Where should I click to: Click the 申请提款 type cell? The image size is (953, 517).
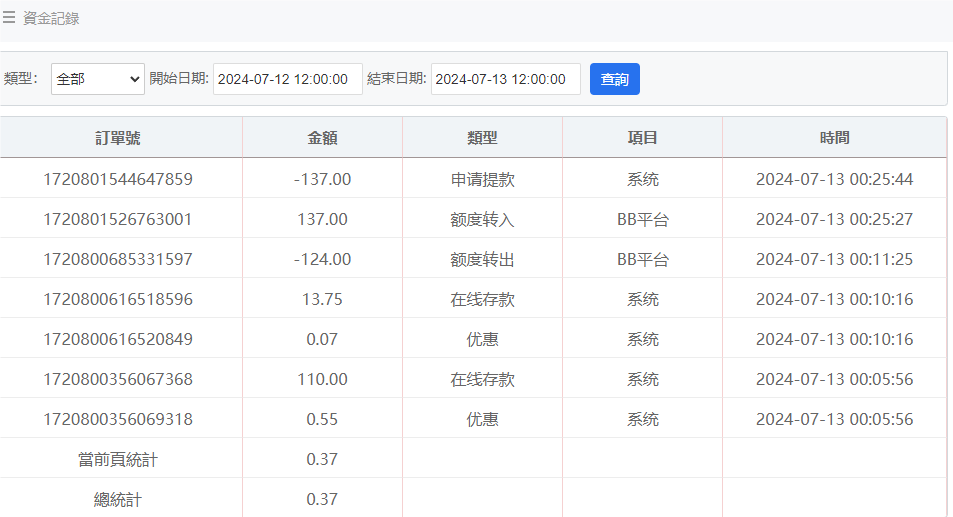482,179
